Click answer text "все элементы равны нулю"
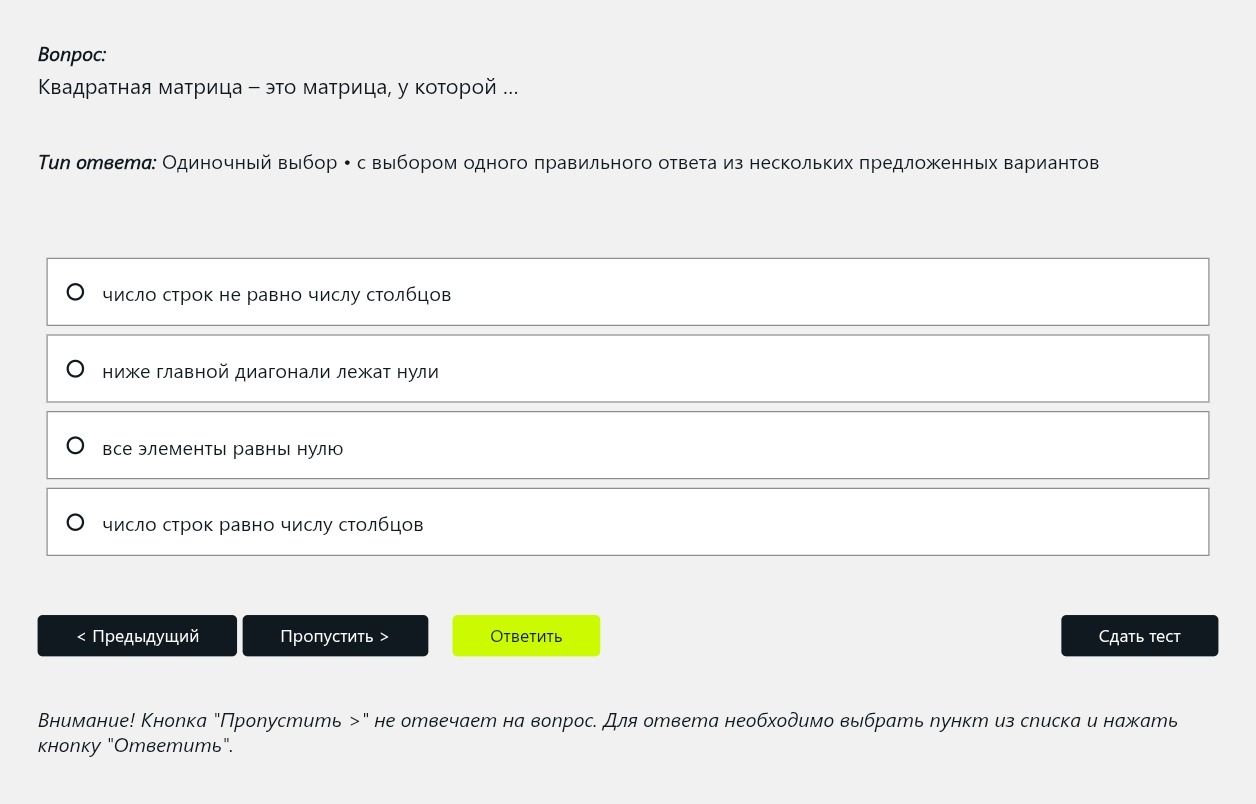 click(222, 448)
